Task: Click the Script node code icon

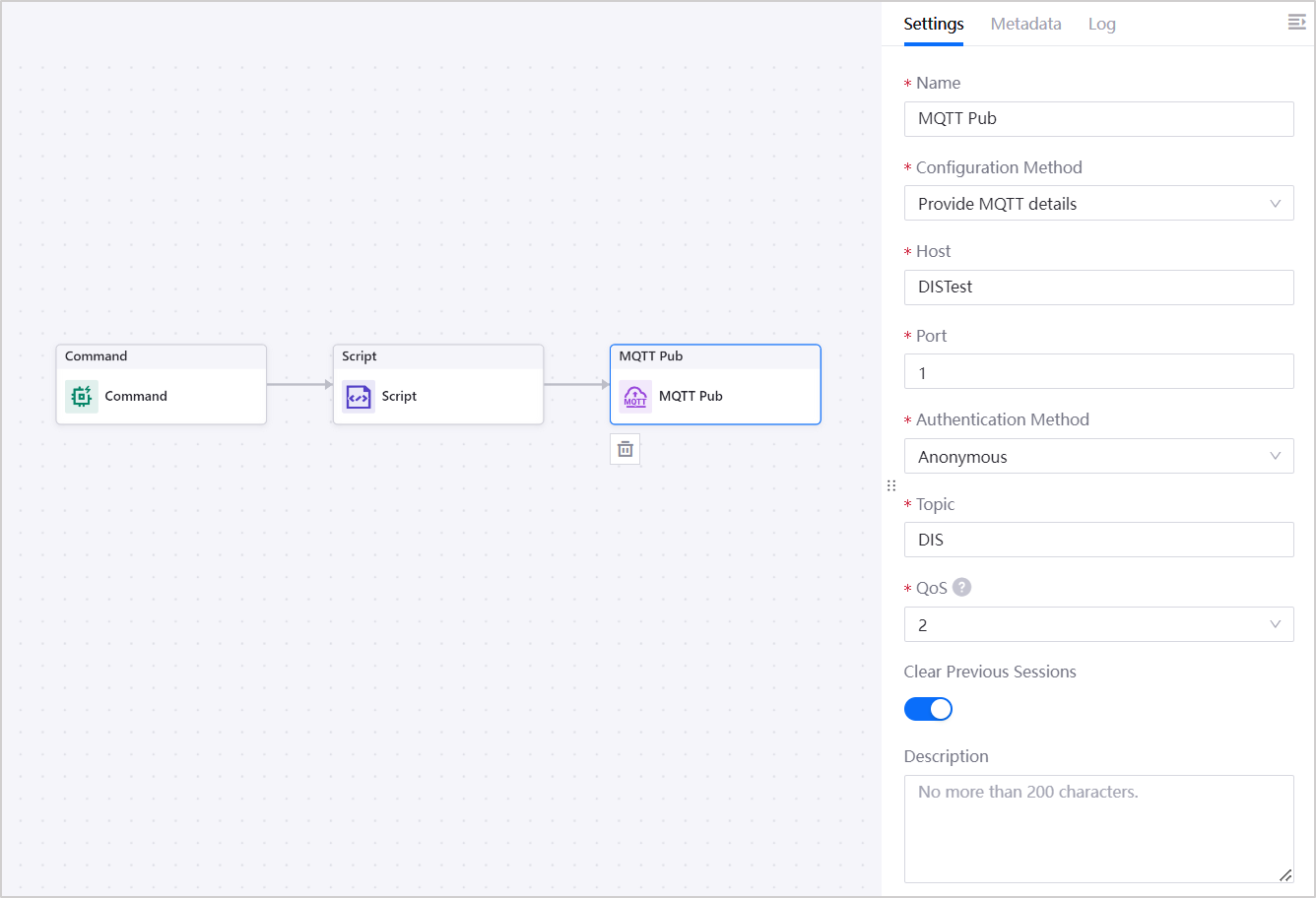Action: tap(359, 397)
